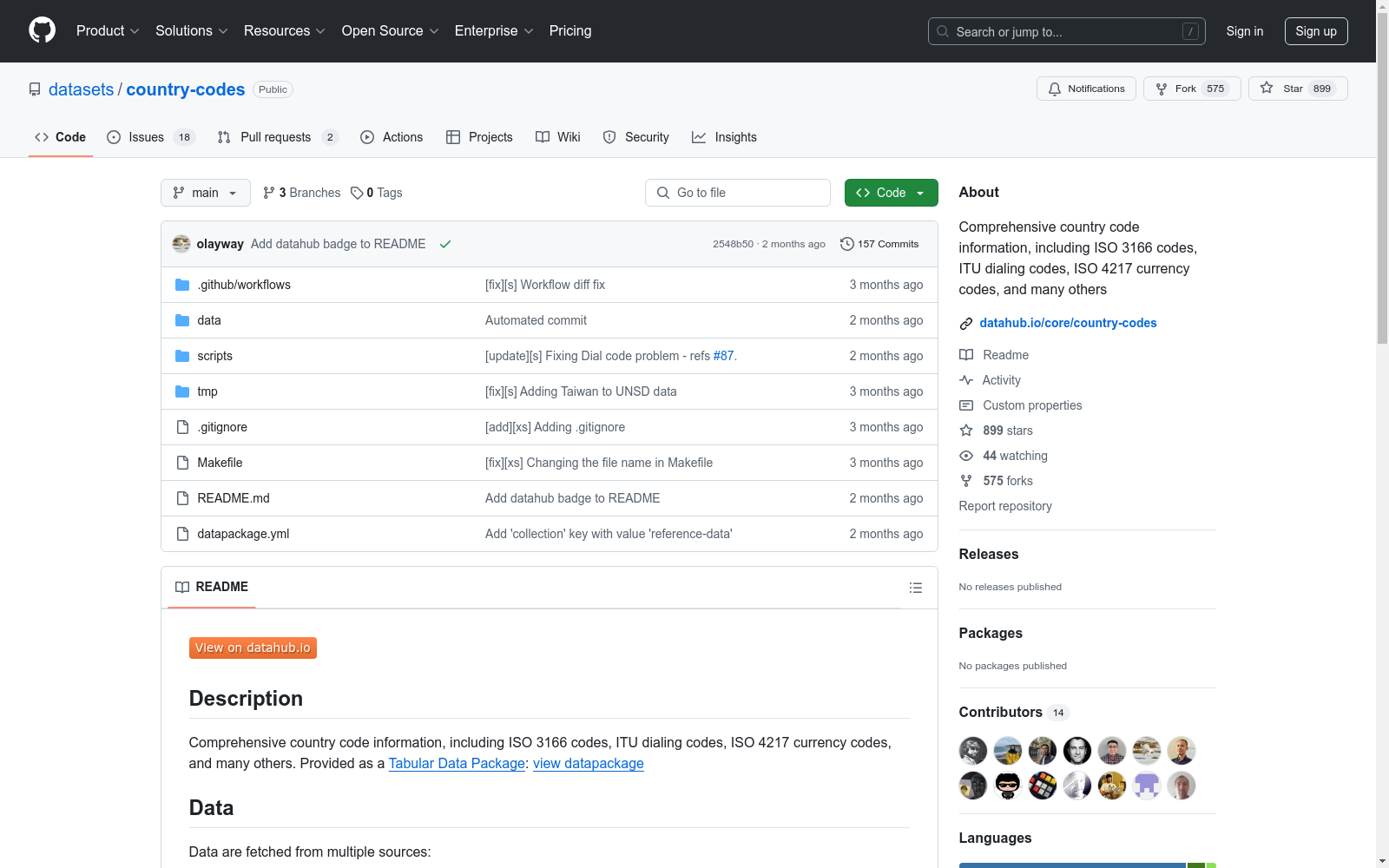This screenshot has width=1389, height=868.
Task: Switch to the Security tab
Action: 636,137
